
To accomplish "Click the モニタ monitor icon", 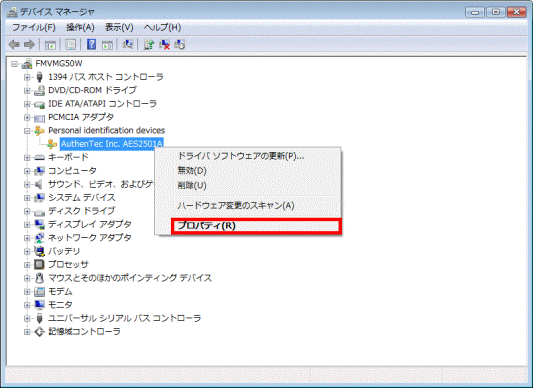I will coord(39,305).
